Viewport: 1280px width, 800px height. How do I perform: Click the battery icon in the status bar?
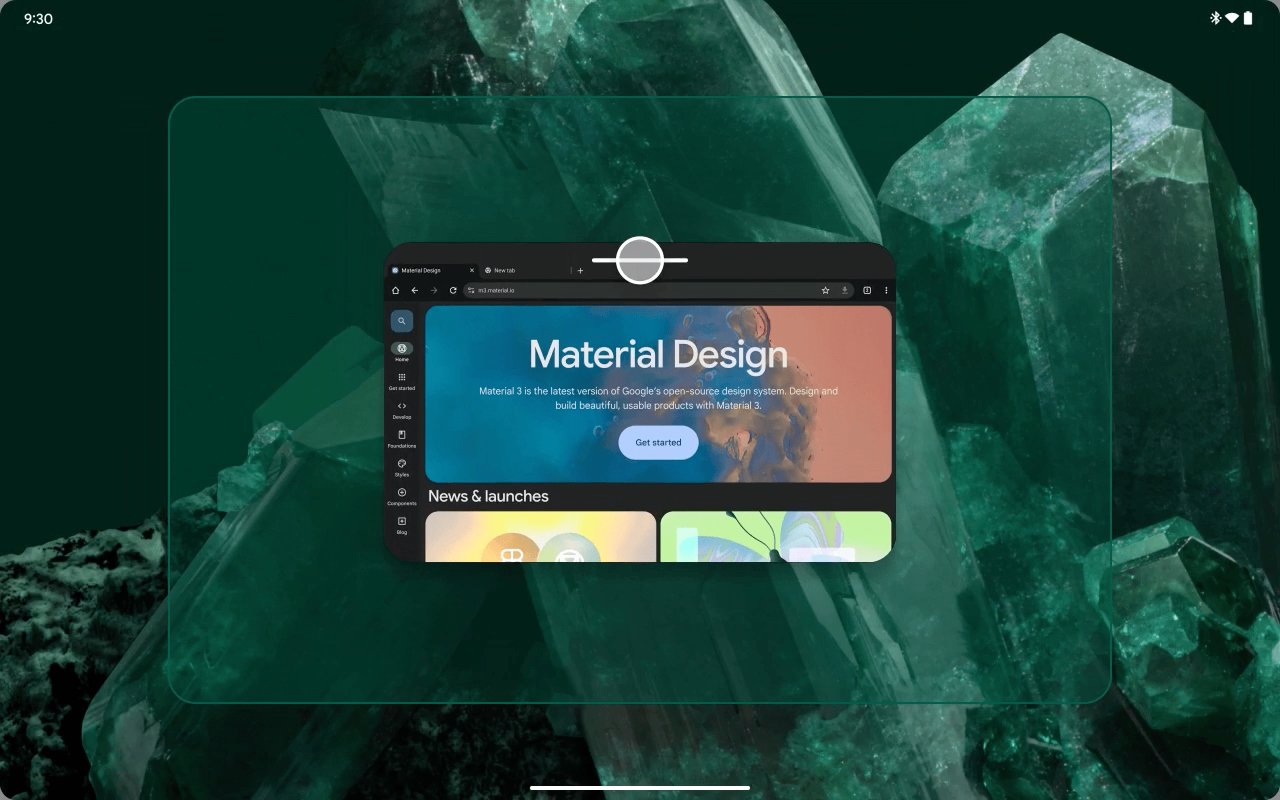pyautogui.click(x=1248, y=18)
